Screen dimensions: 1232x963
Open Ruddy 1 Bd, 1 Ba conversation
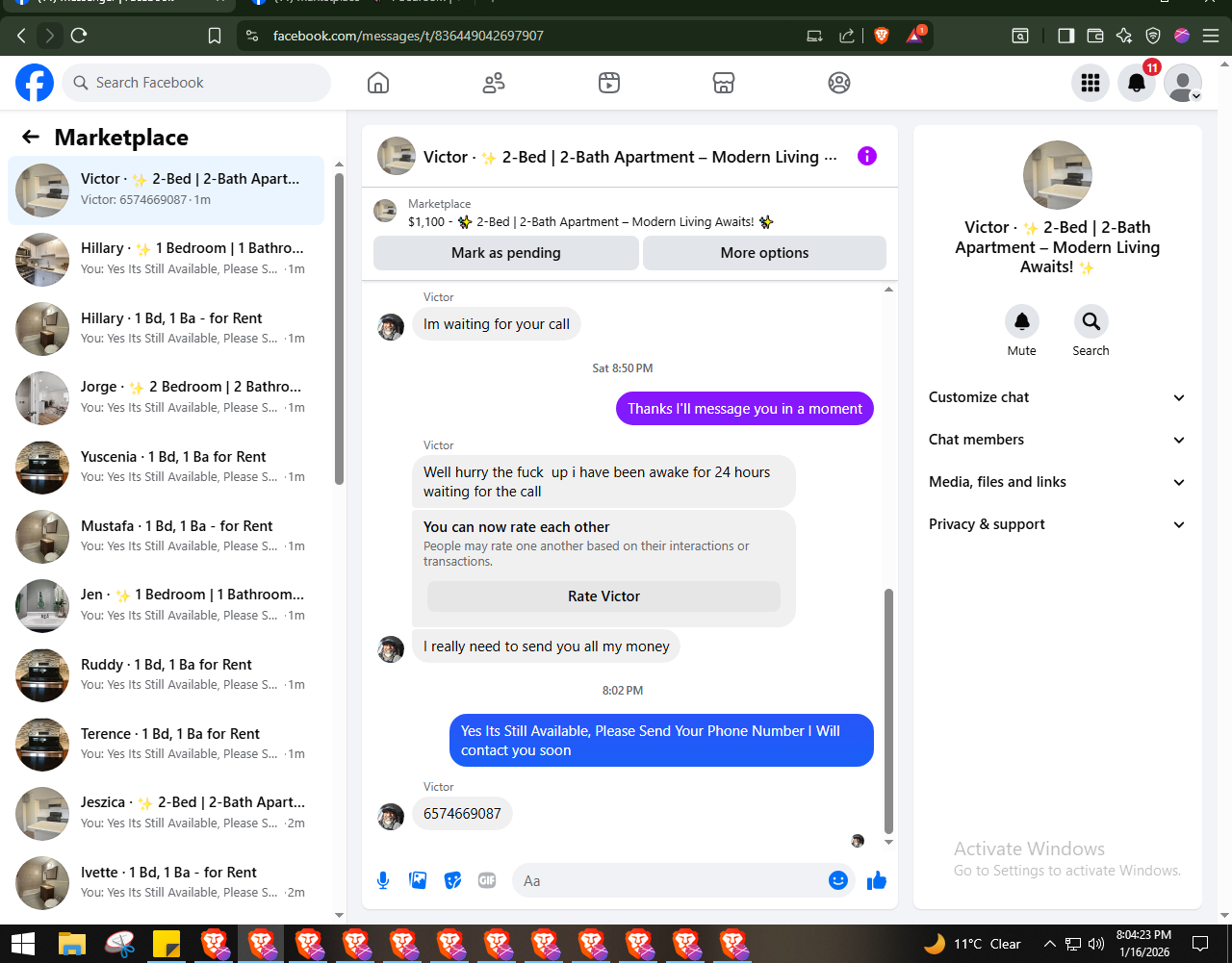tap(166, 674)
